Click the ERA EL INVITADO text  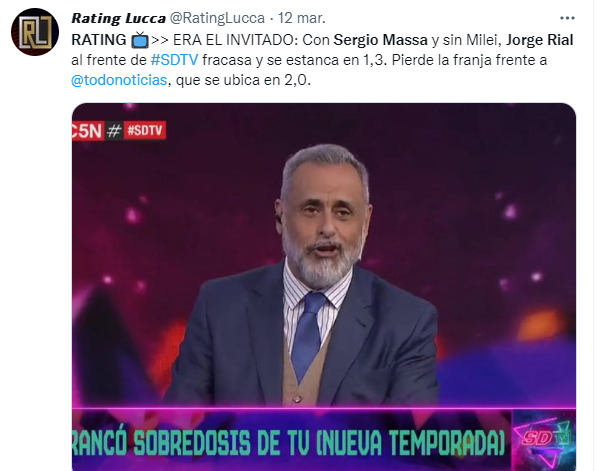(235, 40)
